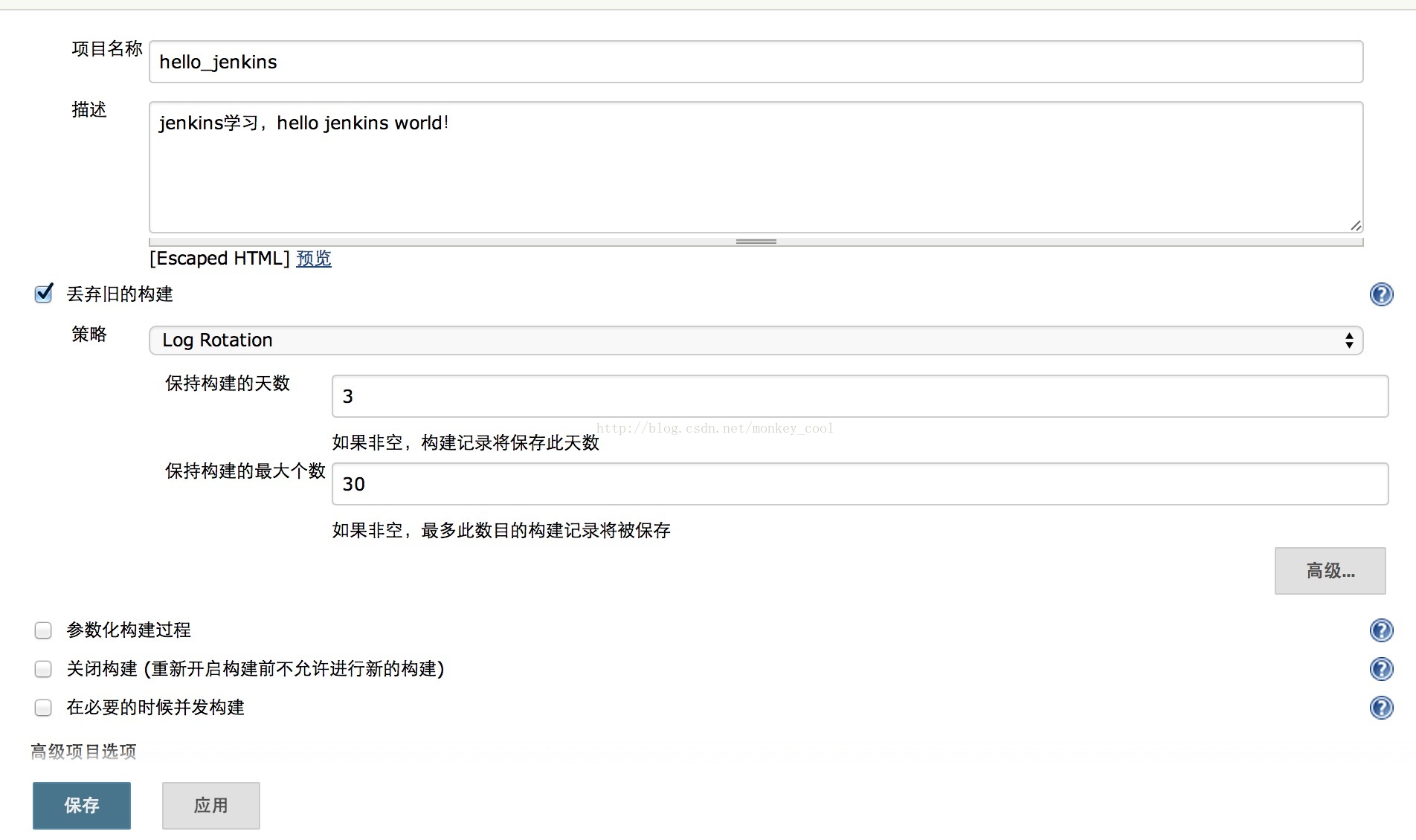Open help for 参数化构建过程 option
1416x840 pixels.
pos(1381,630)
